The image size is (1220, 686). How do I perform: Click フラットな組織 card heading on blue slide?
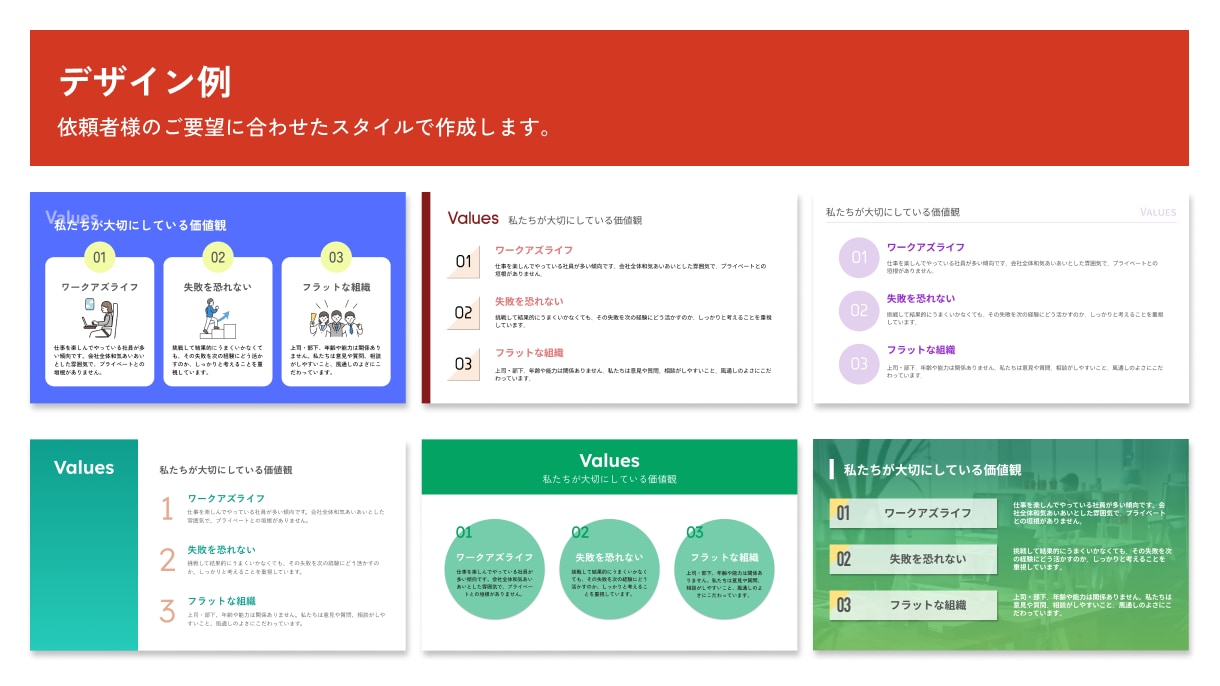[x=336, y=287]
